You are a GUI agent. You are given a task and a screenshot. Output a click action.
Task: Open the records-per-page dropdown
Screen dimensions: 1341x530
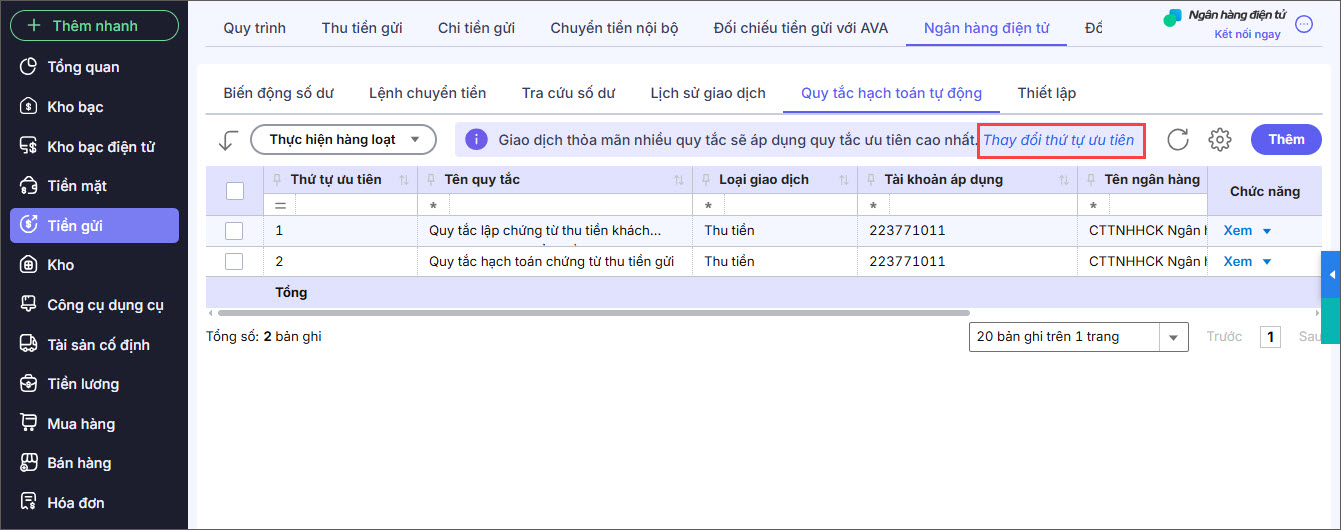(x=1173, y=337)
